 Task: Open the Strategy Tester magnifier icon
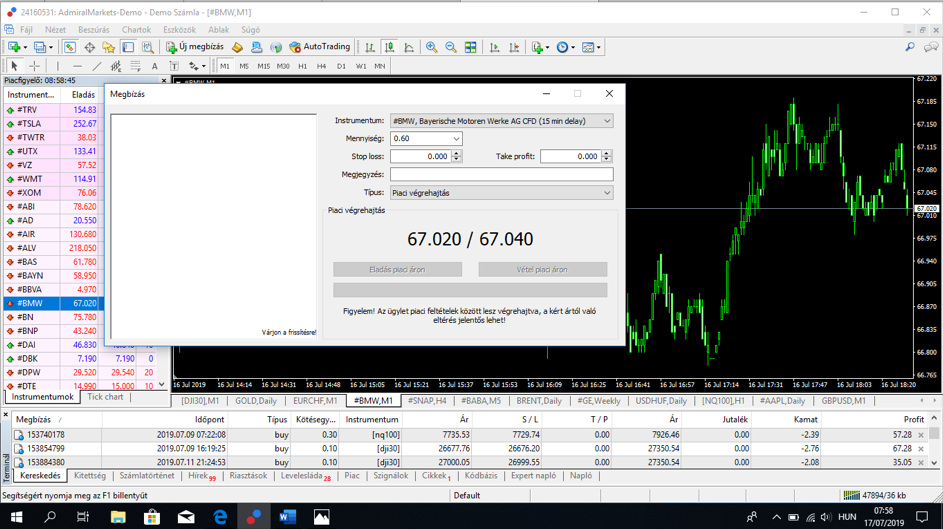tap(147, 47)
